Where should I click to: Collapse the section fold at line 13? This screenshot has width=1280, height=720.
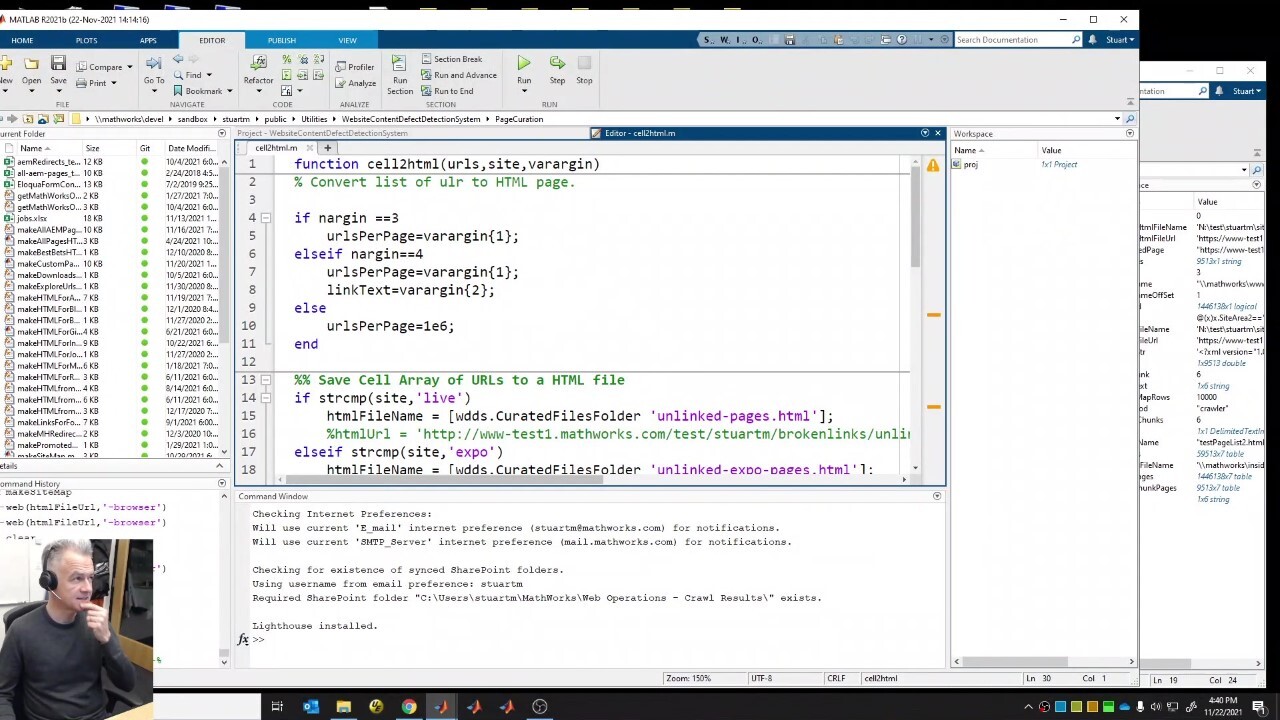(x=265, y=380)
